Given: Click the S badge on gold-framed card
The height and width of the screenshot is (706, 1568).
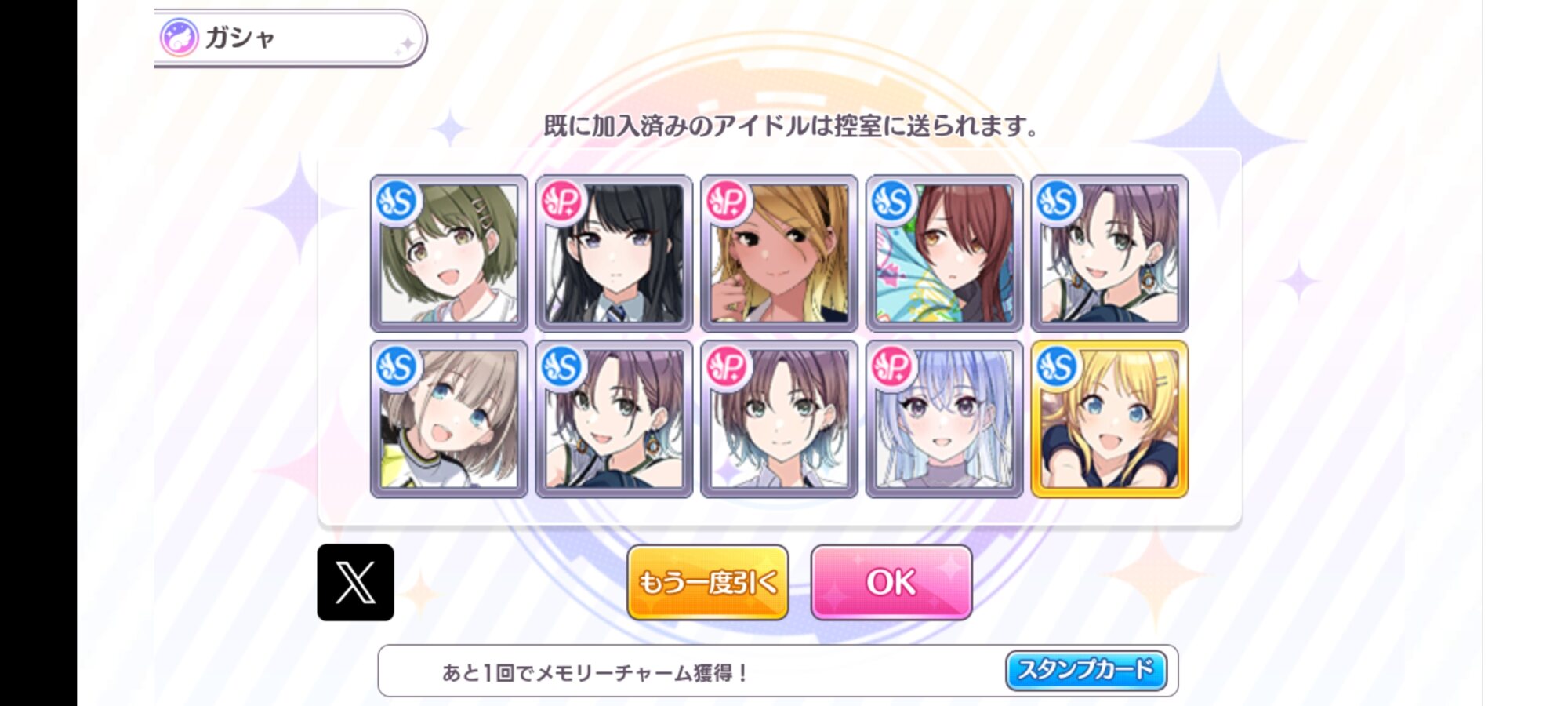Looking at the screenshot, I should pyautogui.click(x=1057, y=366).
